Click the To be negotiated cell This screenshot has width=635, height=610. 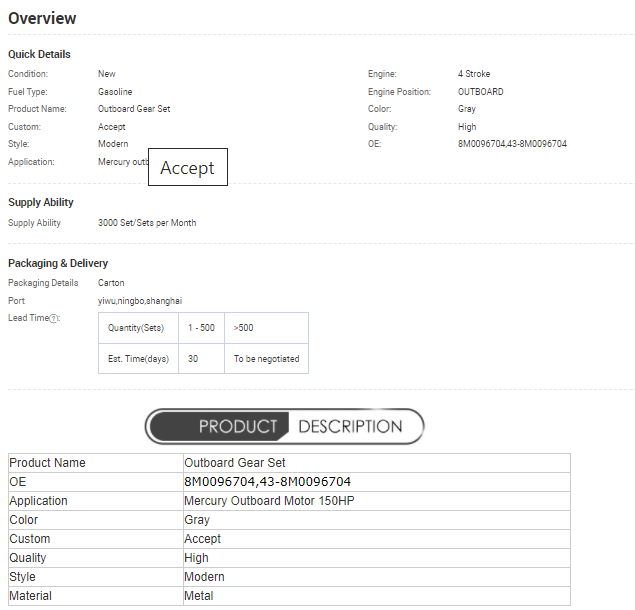[x=266, y=358]
